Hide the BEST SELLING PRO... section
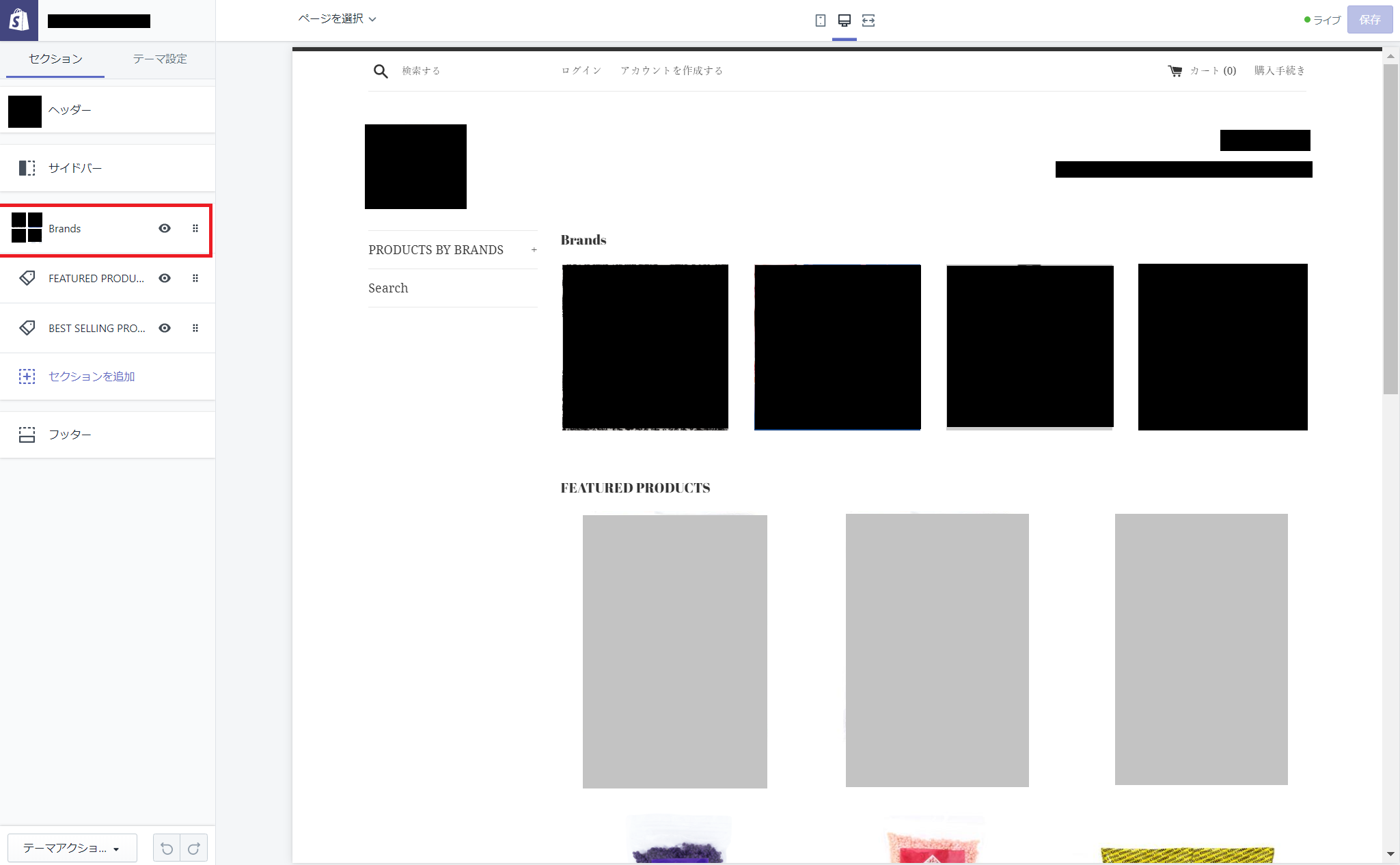This screenshot has height=865, width=1400. (x=165, y=328)
